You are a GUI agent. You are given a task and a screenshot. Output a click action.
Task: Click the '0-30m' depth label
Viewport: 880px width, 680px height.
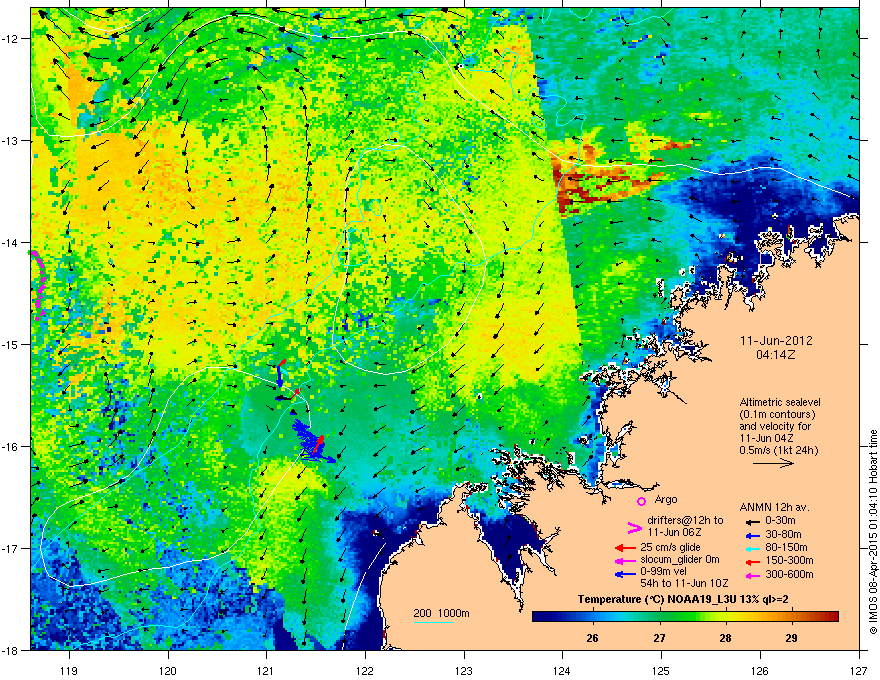[781, 521]
